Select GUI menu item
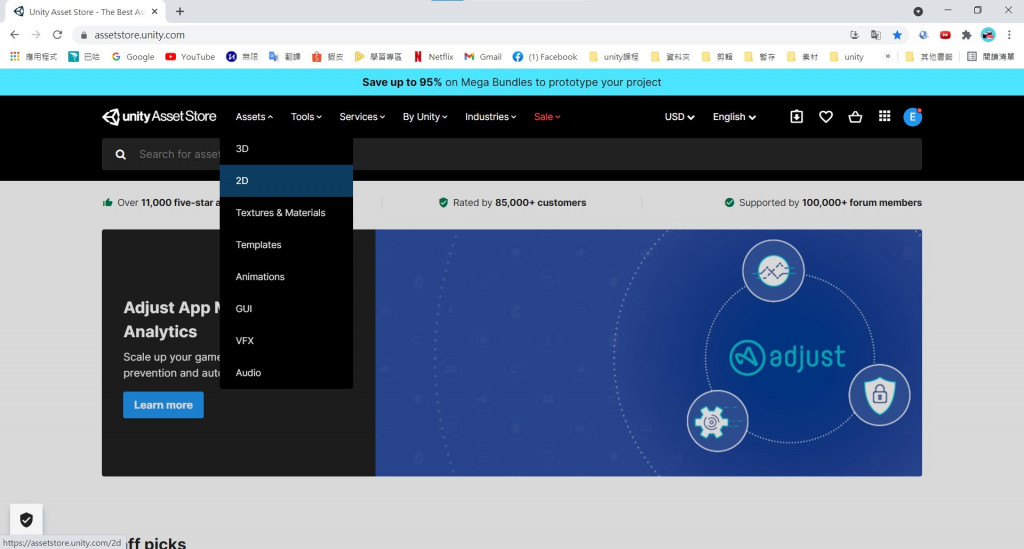 click(286, 309)
